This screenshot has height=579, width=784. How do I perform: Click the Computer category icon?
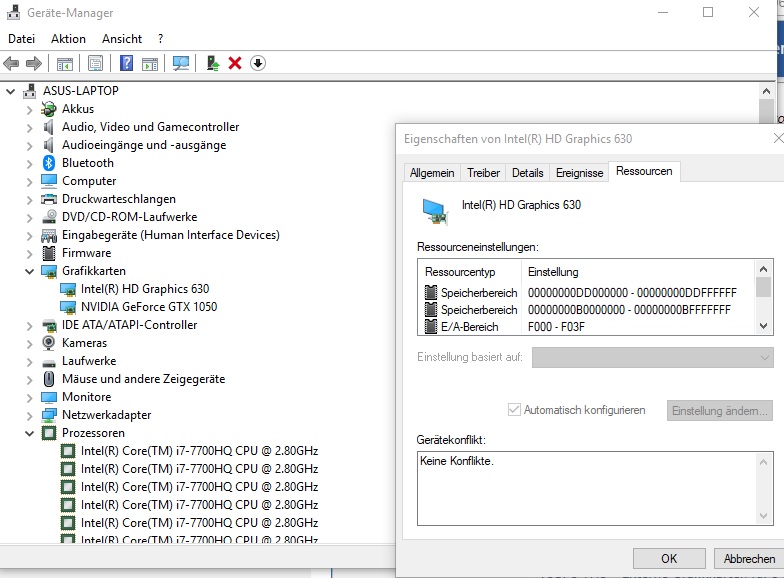[49, 180]
